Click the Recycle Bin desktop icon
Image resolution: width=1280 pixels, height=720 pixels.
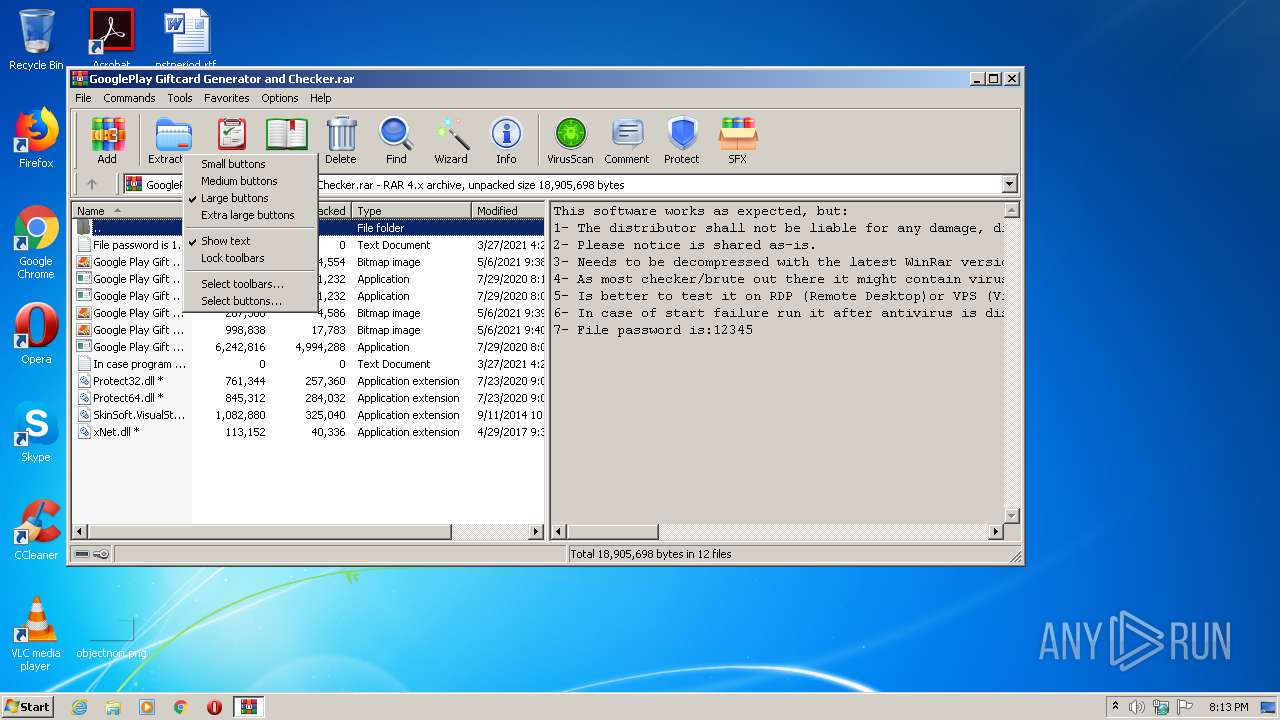pos(36,40)
